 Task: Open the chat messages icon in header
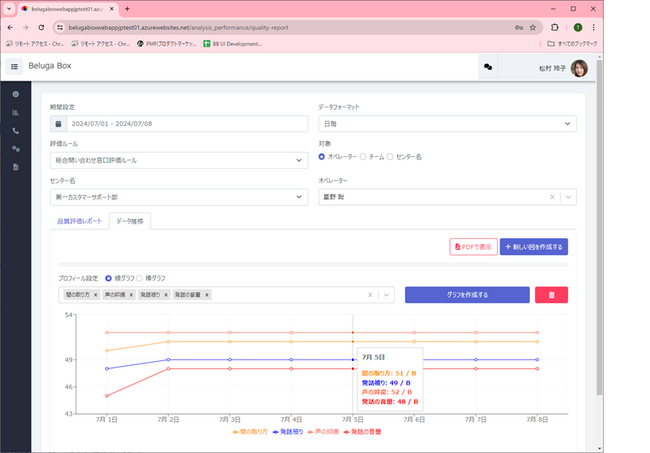(x=488, y=66)
